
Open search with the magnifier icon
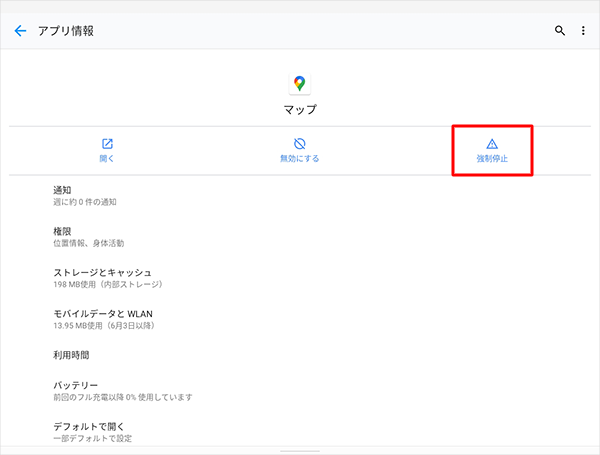pos(560,31)
